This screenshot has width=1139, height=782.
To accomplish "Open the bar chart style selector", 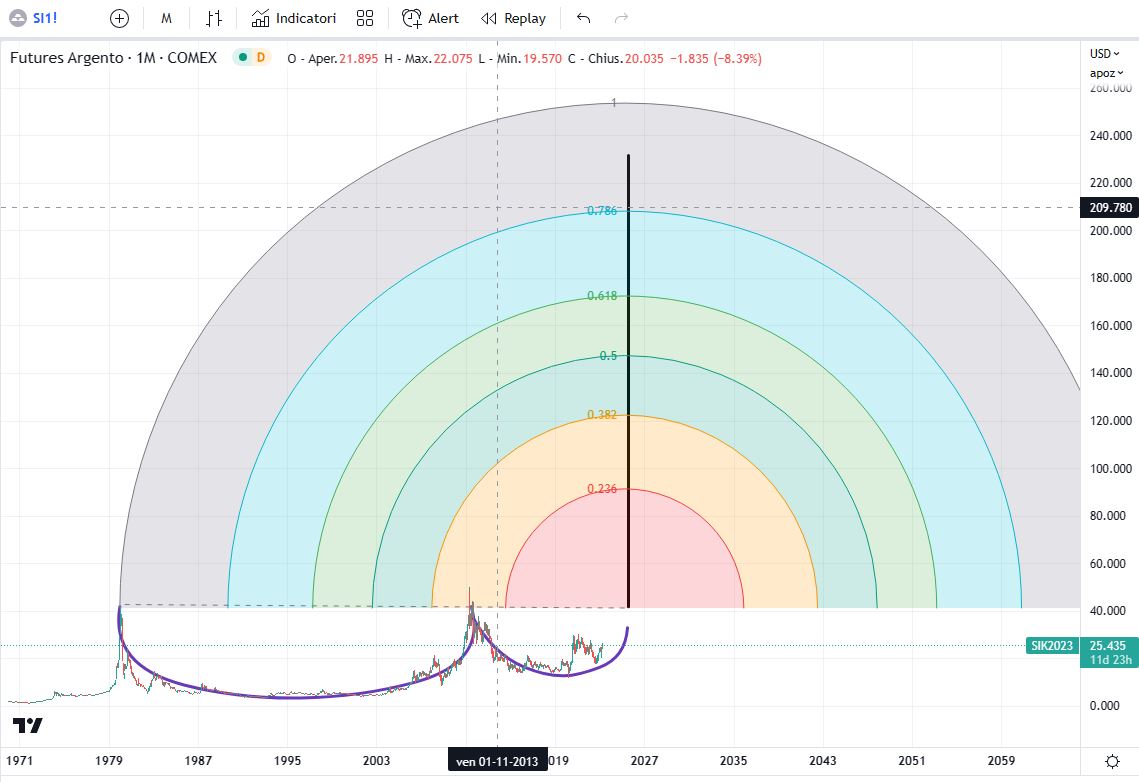I will pos(214,18).
